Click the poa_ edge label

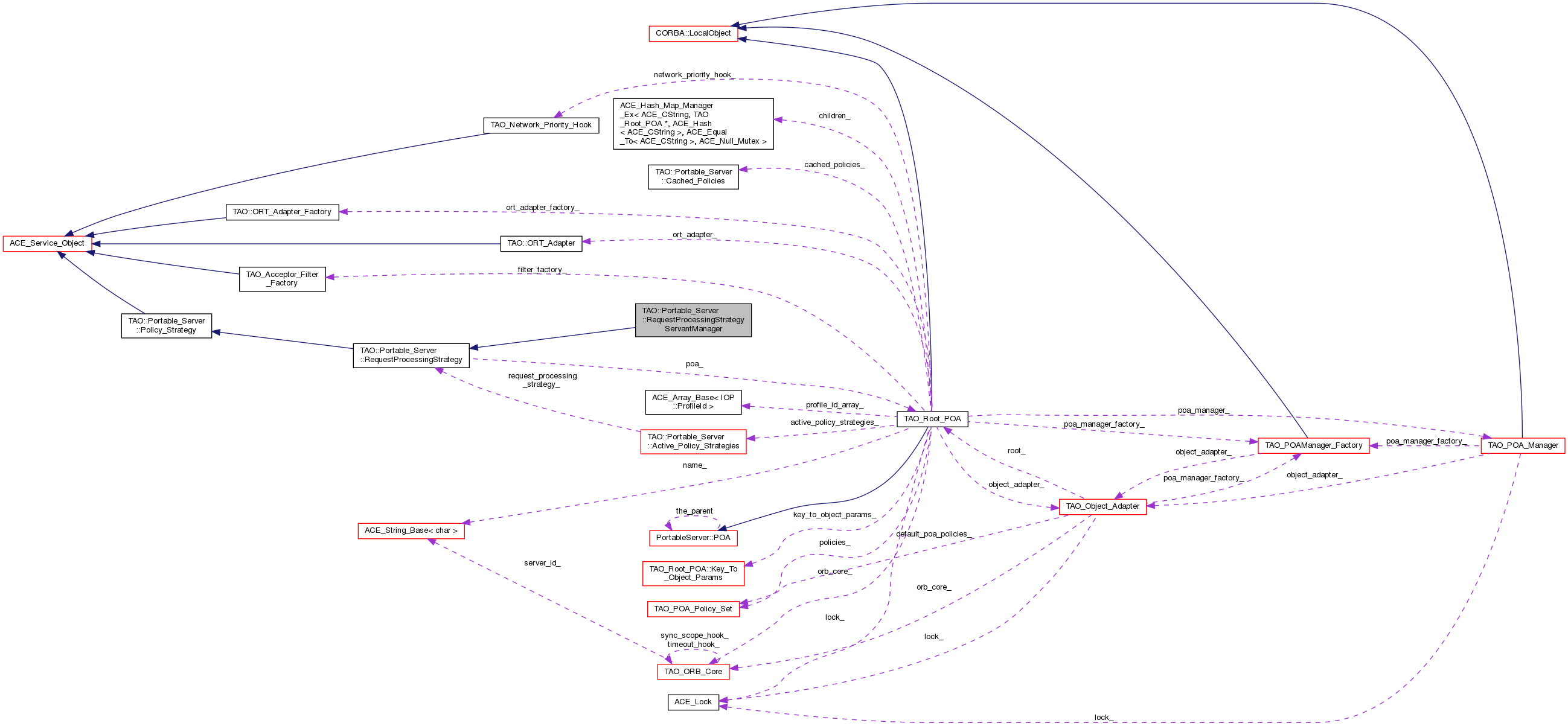(694, 365)
